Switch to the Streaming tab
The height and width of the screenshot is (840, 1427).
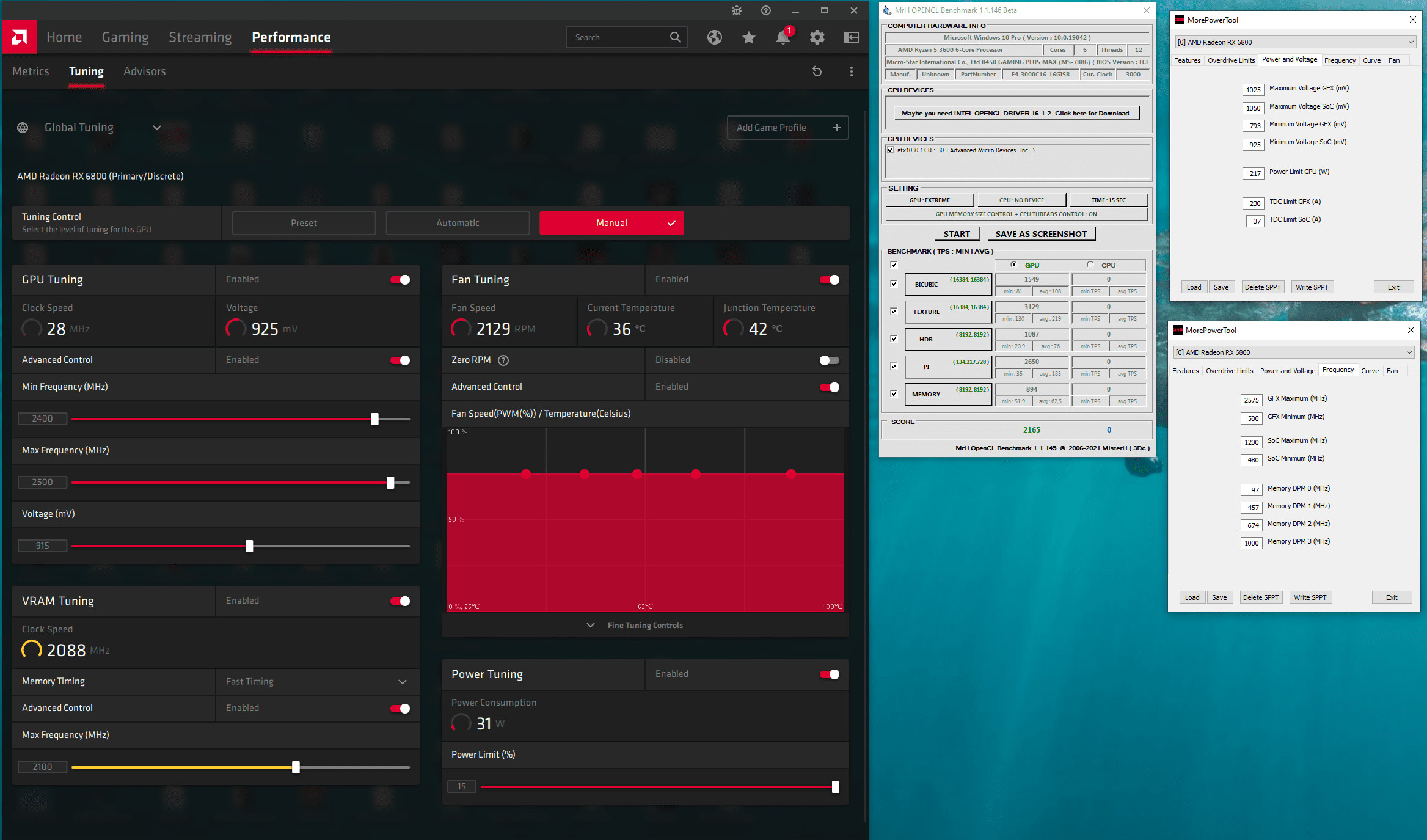coord(200,37)
